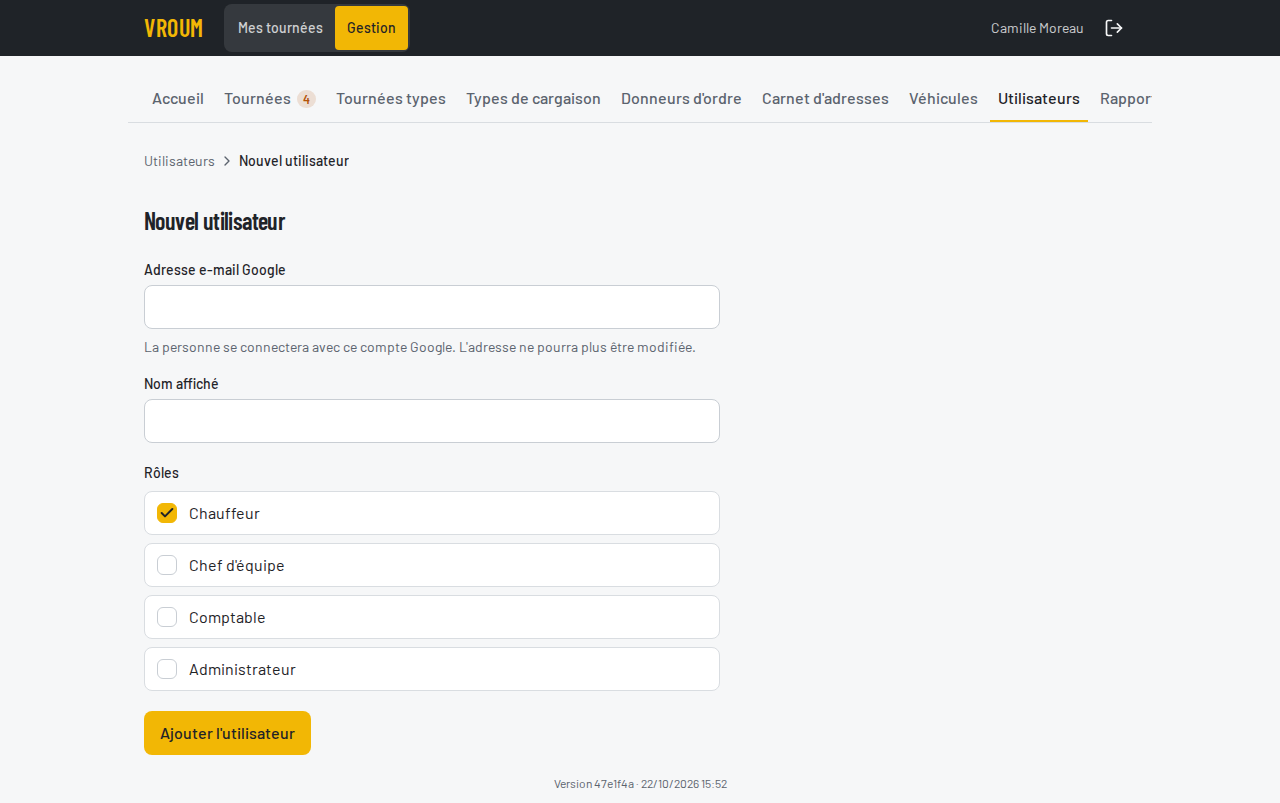Check the Administrateur role checkbox
The width and height of the screenshot is (1280, 803).
[167, 669]
